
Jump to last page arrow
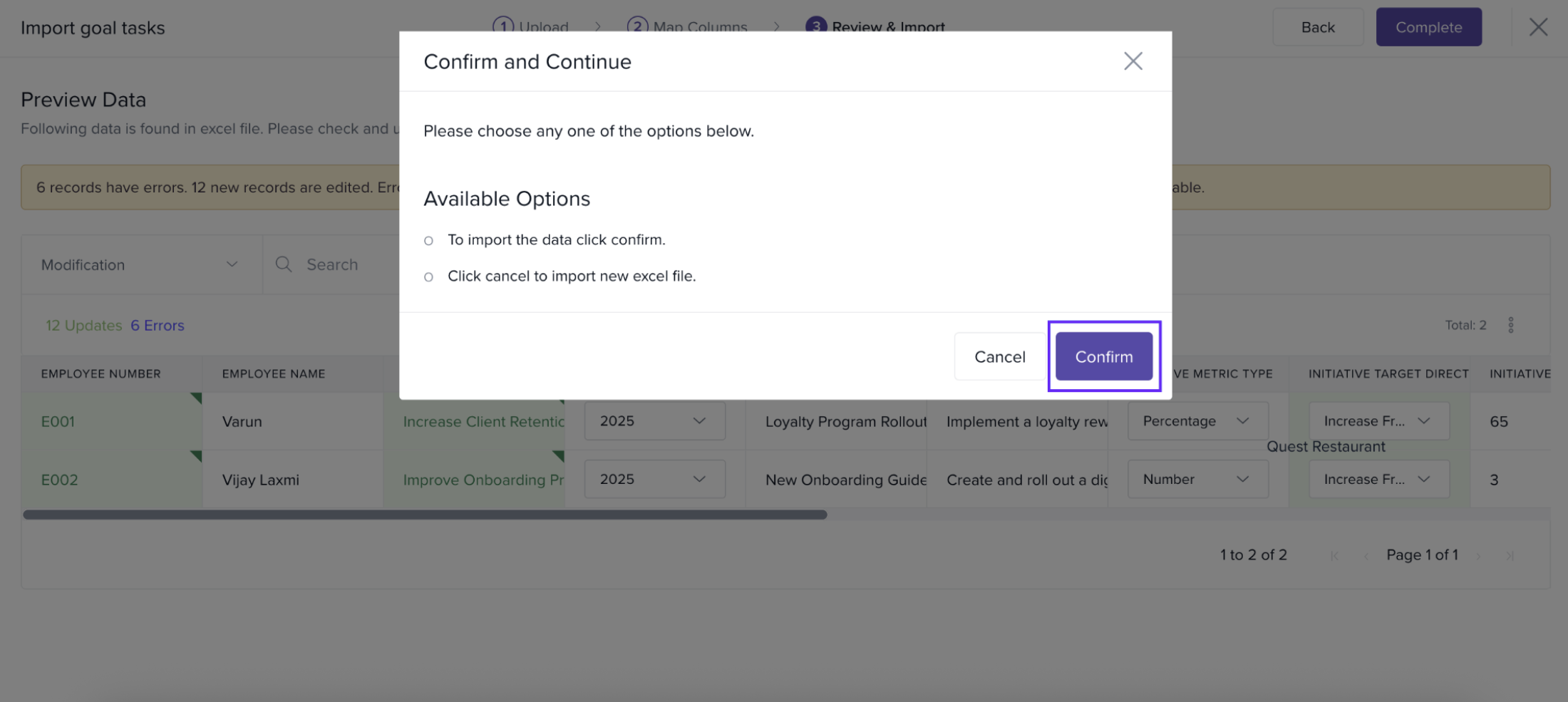[1510, 555]
